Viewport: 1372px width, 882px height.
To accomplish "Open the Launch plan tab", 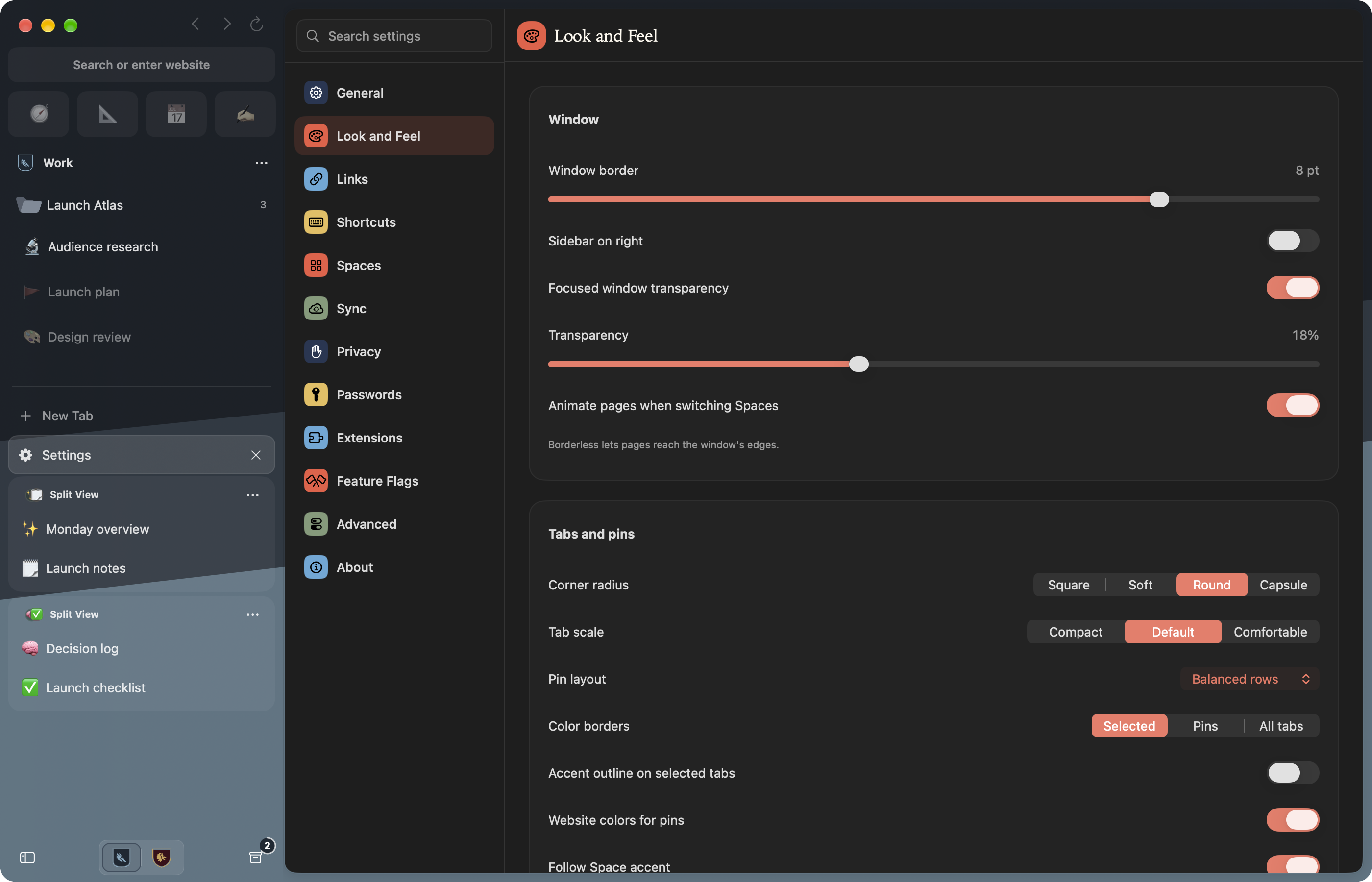I will 142,292.
